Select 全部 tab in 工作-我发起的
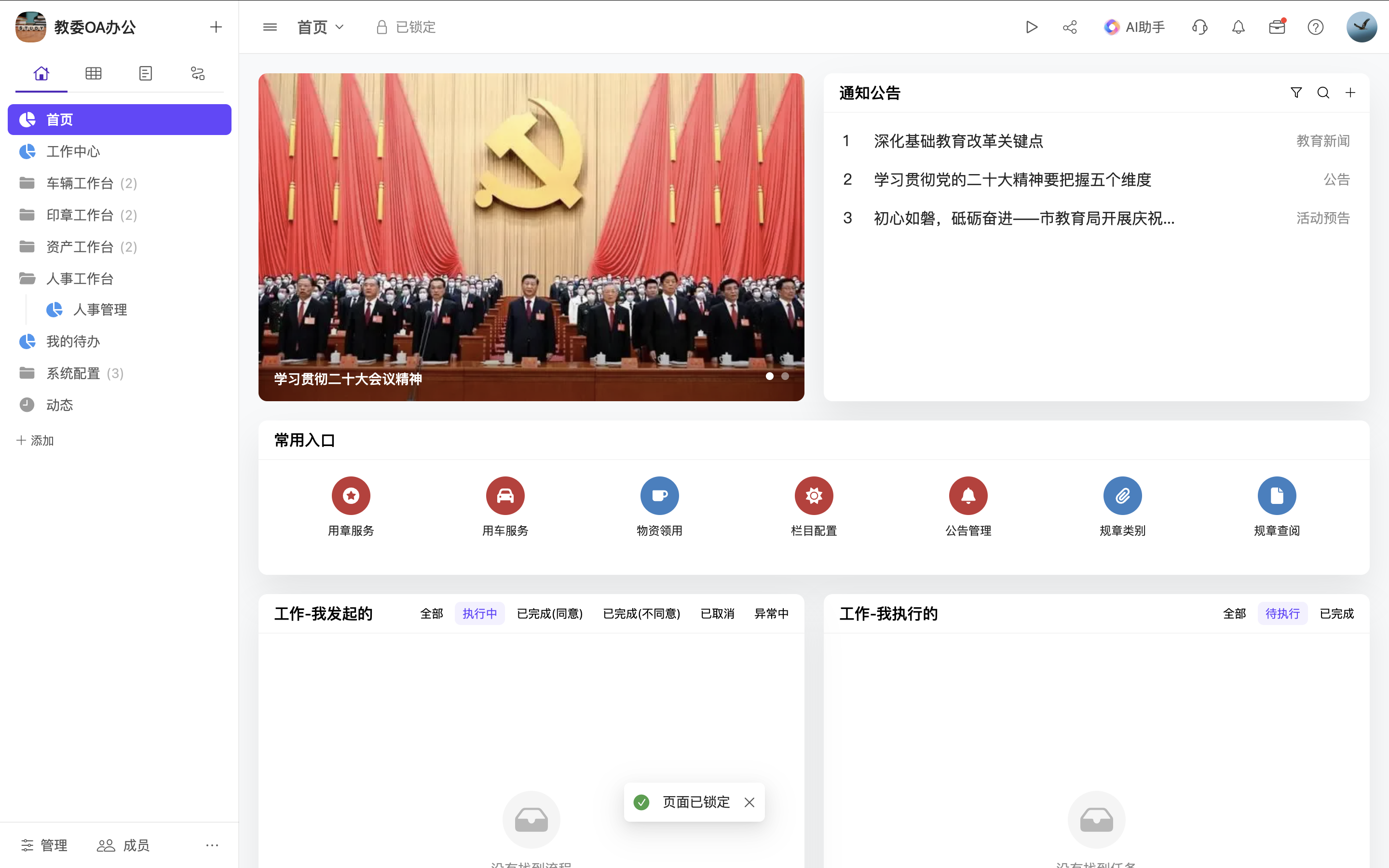The width and height of the screenshot is (1389, 868). pos(432,614)
